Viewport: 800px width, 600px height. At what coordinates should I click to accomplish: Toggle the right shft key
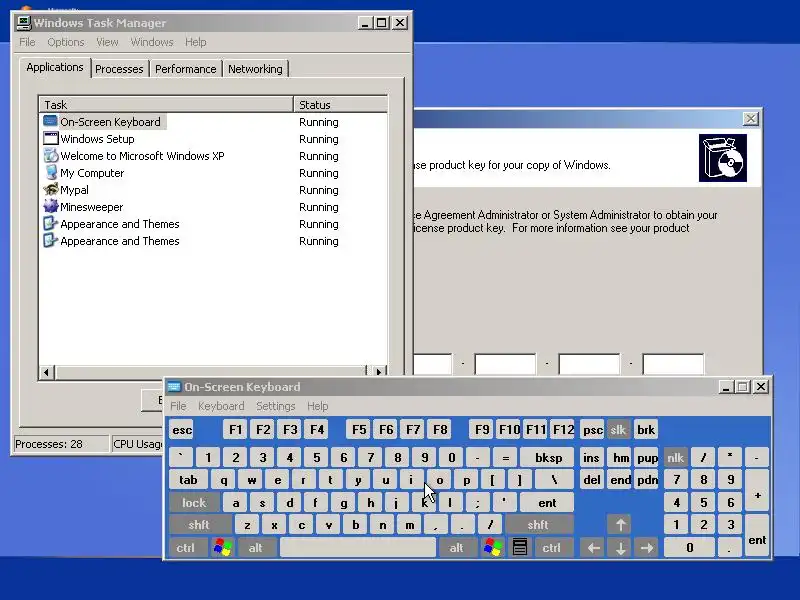[x=538, y=524]
